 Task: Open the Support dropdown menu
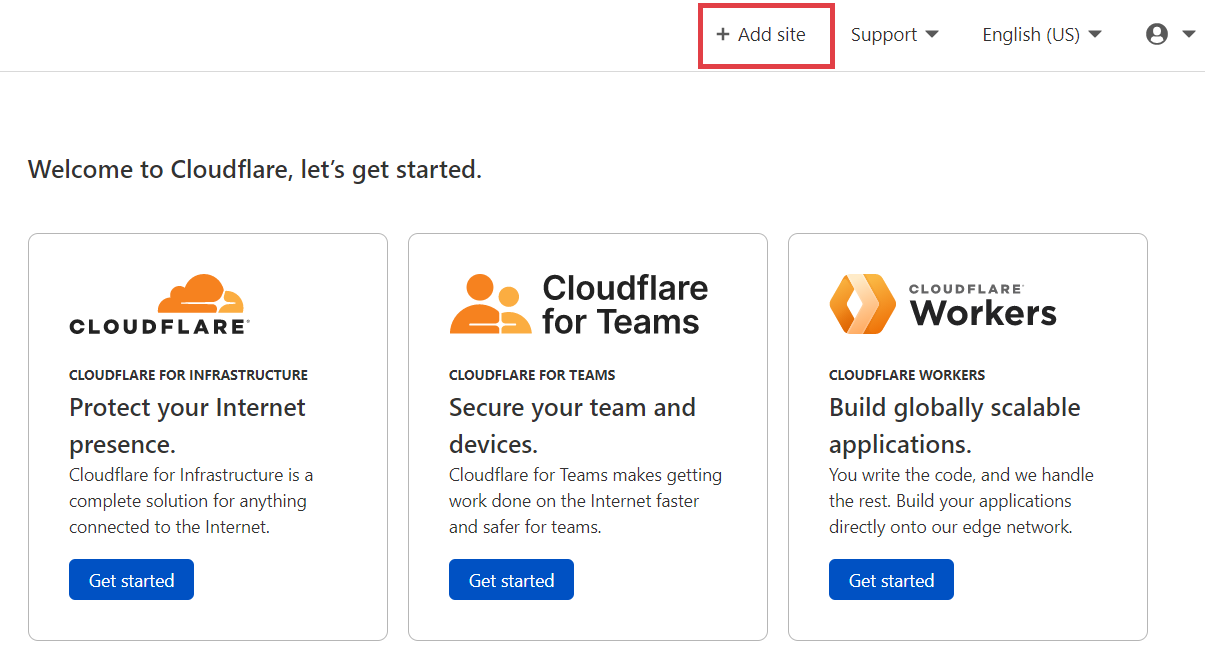pos(894,35)
